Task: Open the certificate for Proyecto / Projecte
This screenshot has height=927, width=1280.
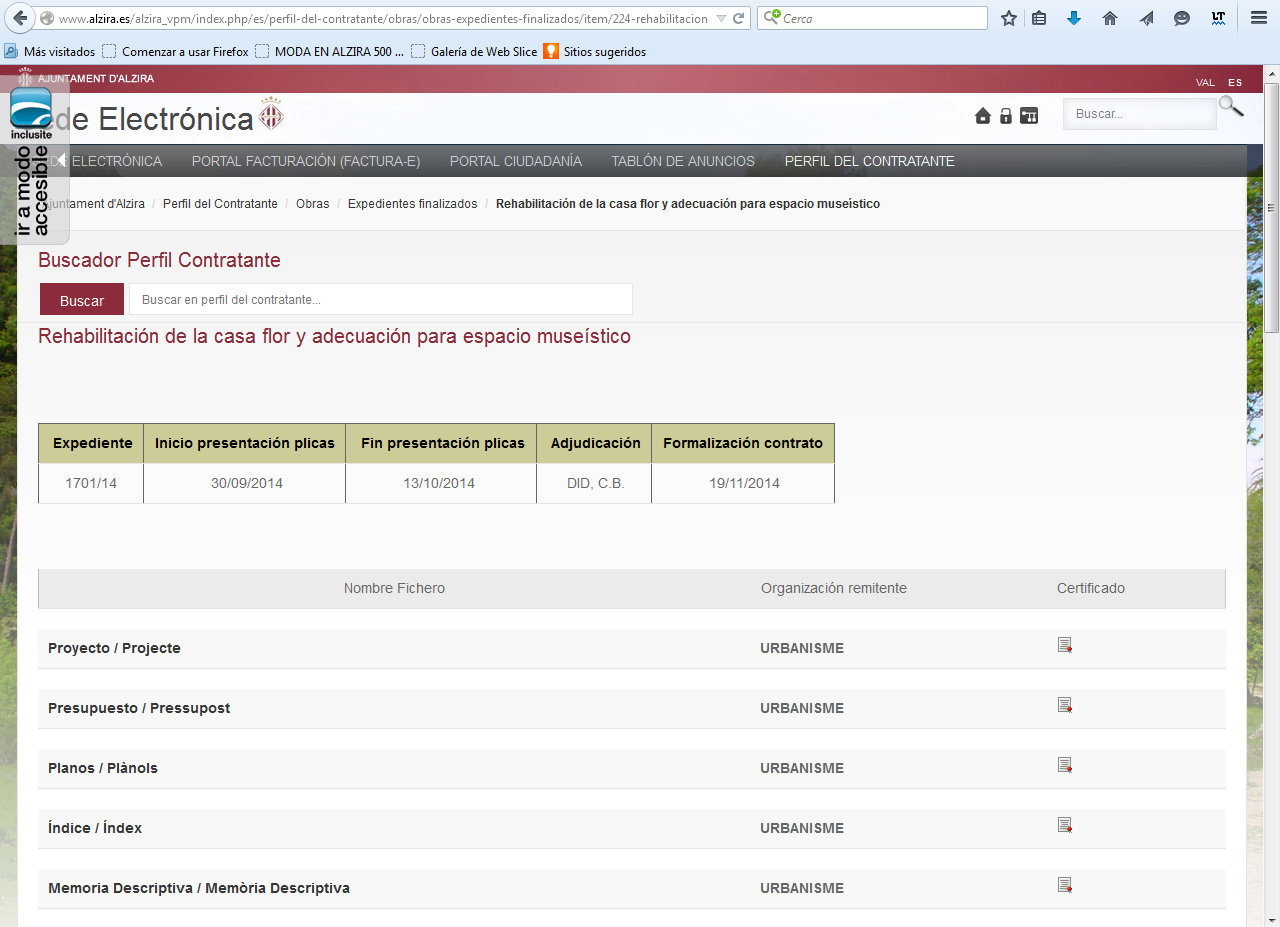Action: [1064, 645]
